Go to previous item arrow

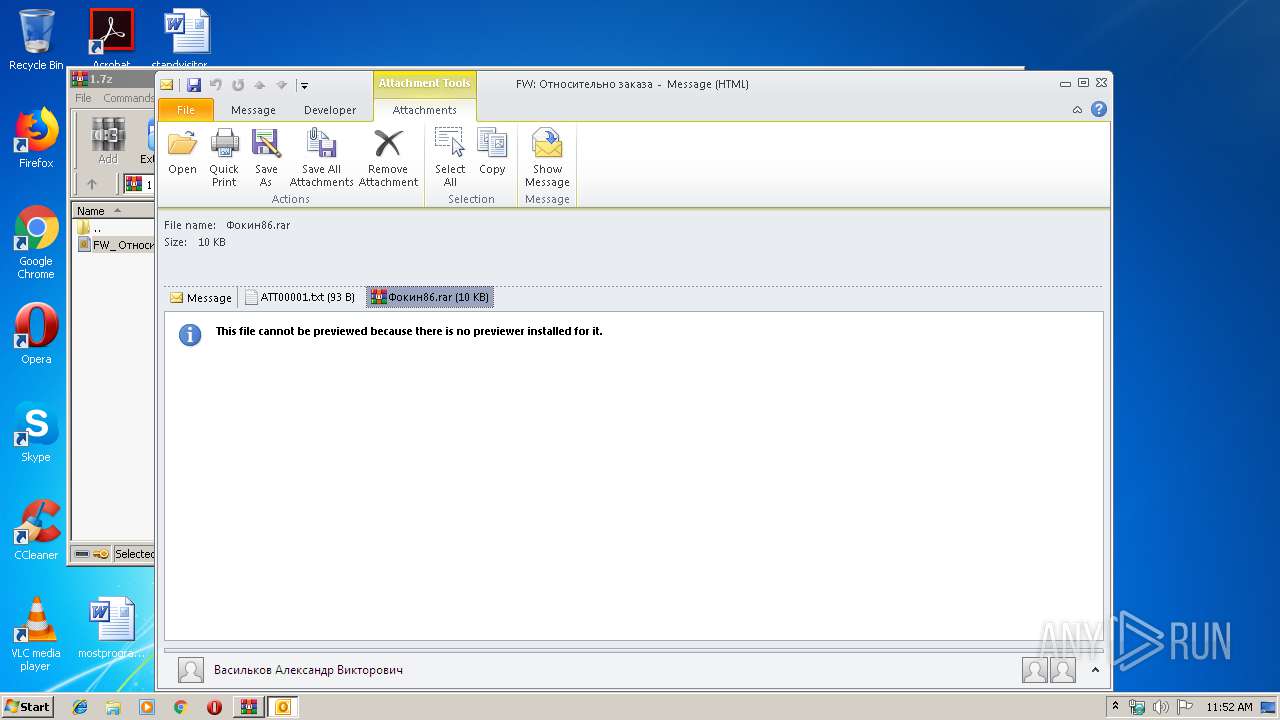tap(260, 85)
